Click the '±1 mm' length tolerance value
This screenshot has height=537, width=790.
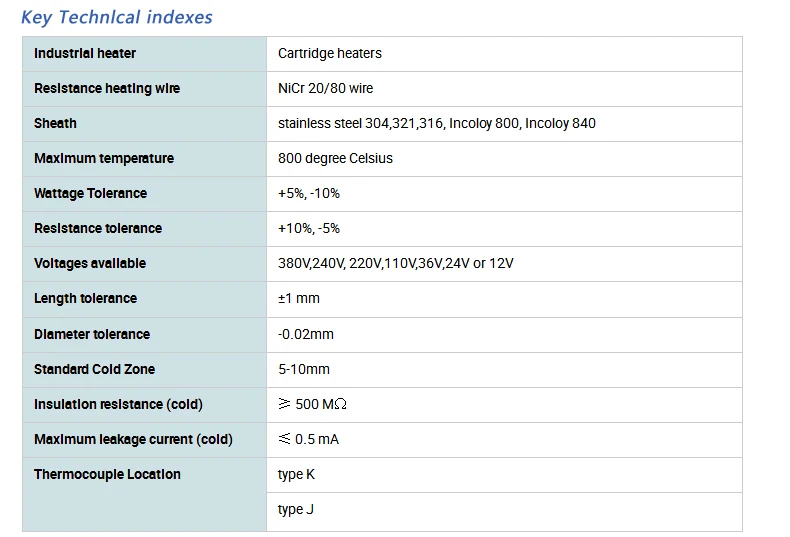(299, 298)
